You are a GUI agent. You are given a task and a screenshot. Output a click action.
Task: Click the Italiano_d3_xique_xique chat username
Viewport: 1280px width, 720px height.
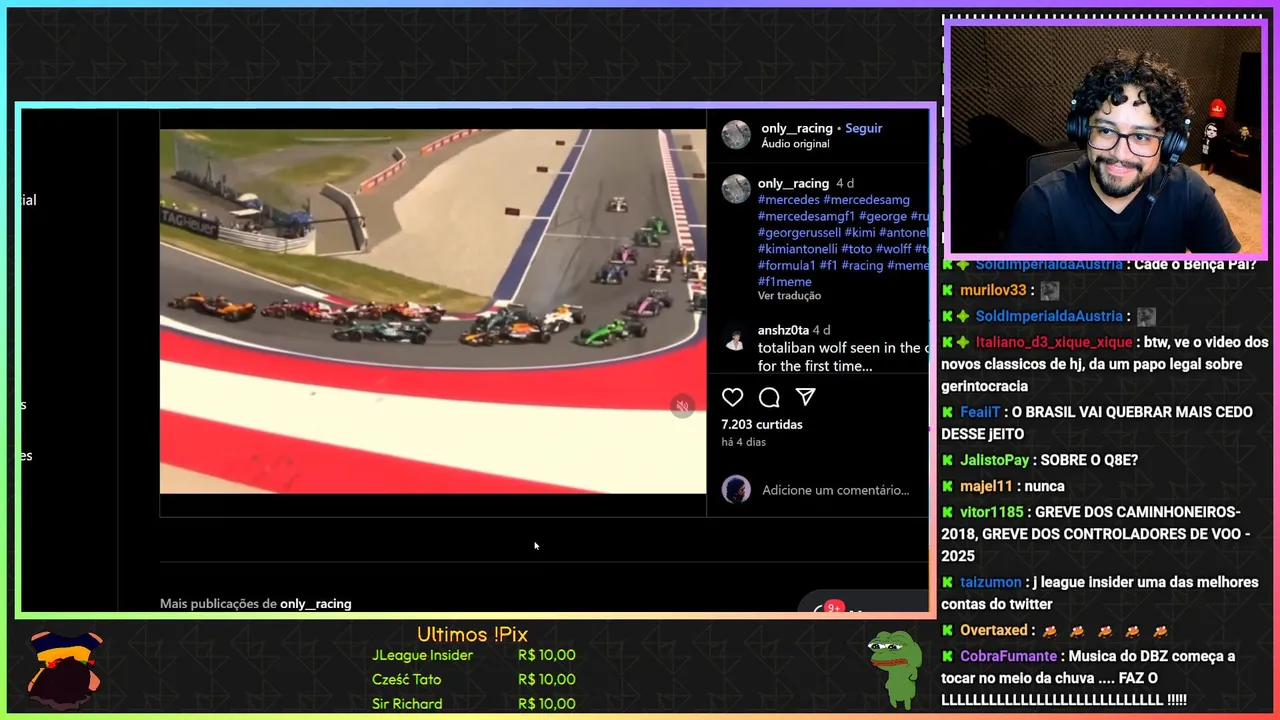click(x=1054, y=342)
